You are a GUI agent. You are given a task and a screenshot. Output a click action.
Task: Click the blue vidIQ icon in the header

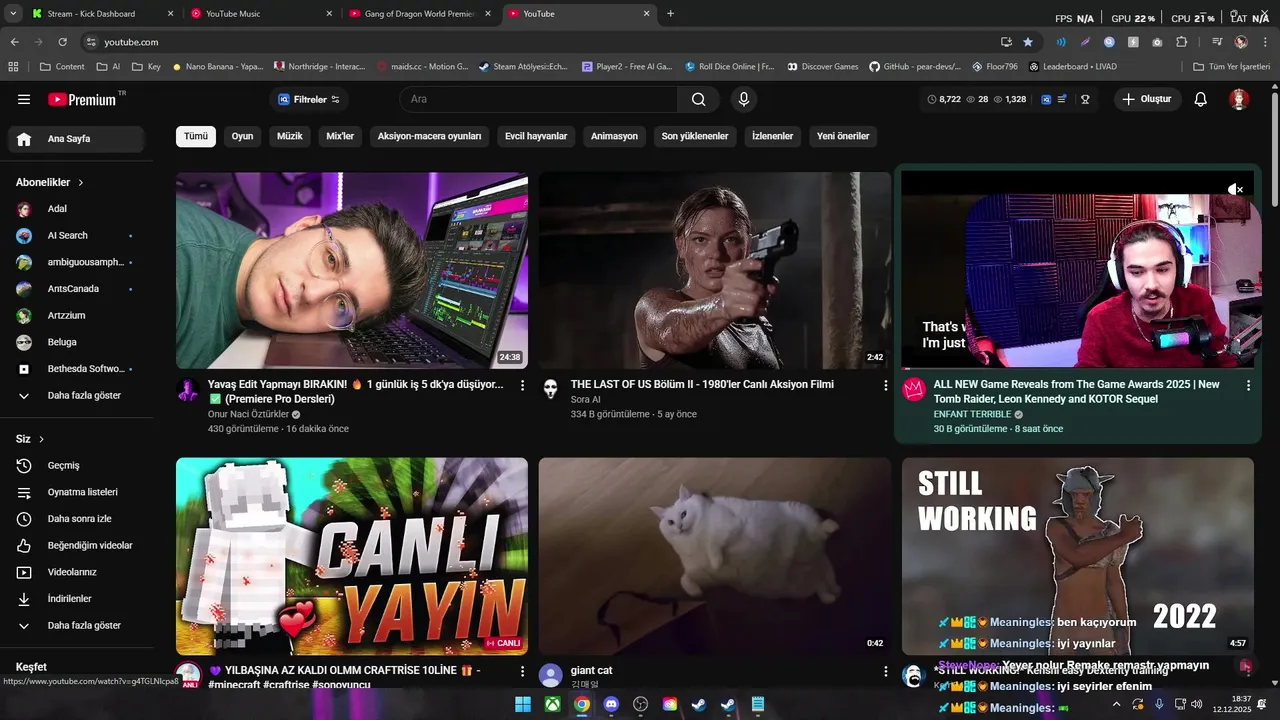1046,99
